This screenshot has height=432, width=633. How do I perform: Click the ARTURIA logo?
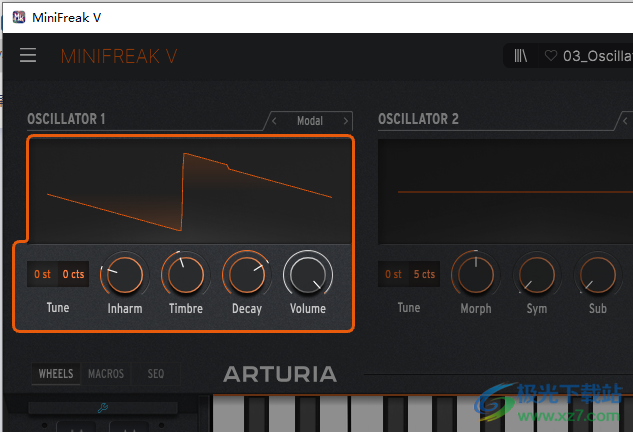280,374
